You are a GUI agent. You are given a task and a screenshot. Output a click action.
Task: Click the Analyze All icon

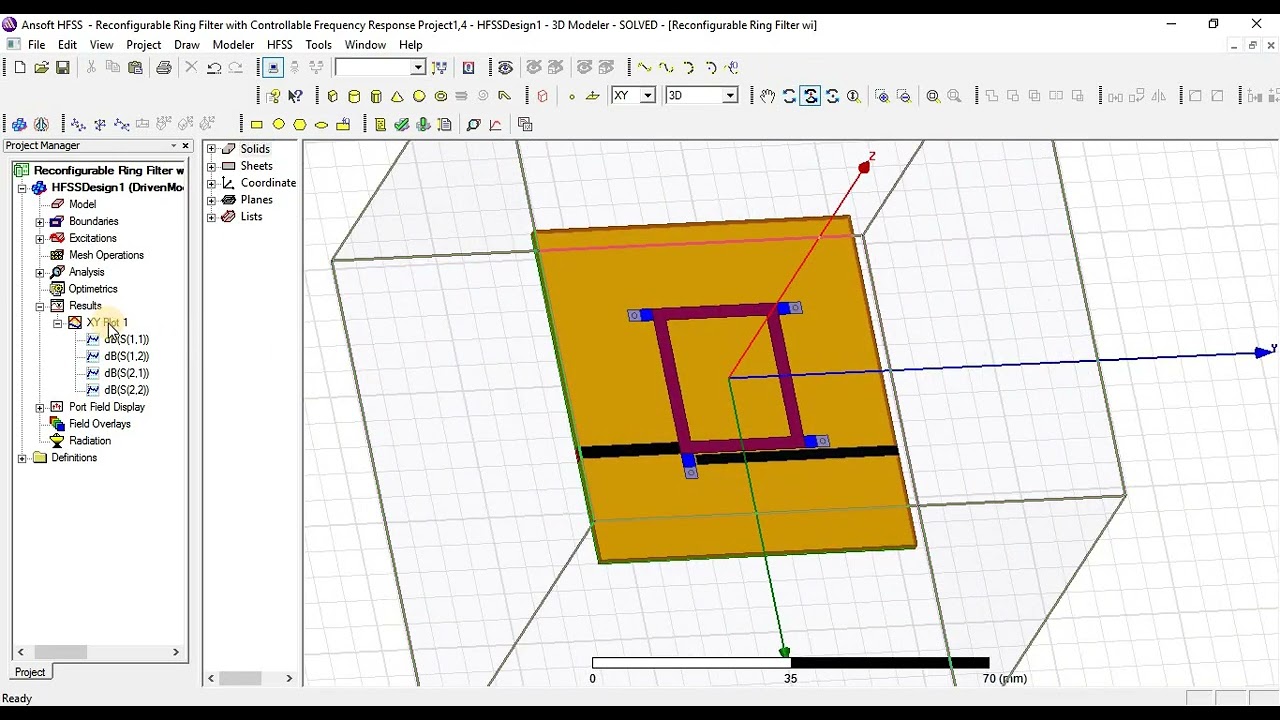[423, 125]
